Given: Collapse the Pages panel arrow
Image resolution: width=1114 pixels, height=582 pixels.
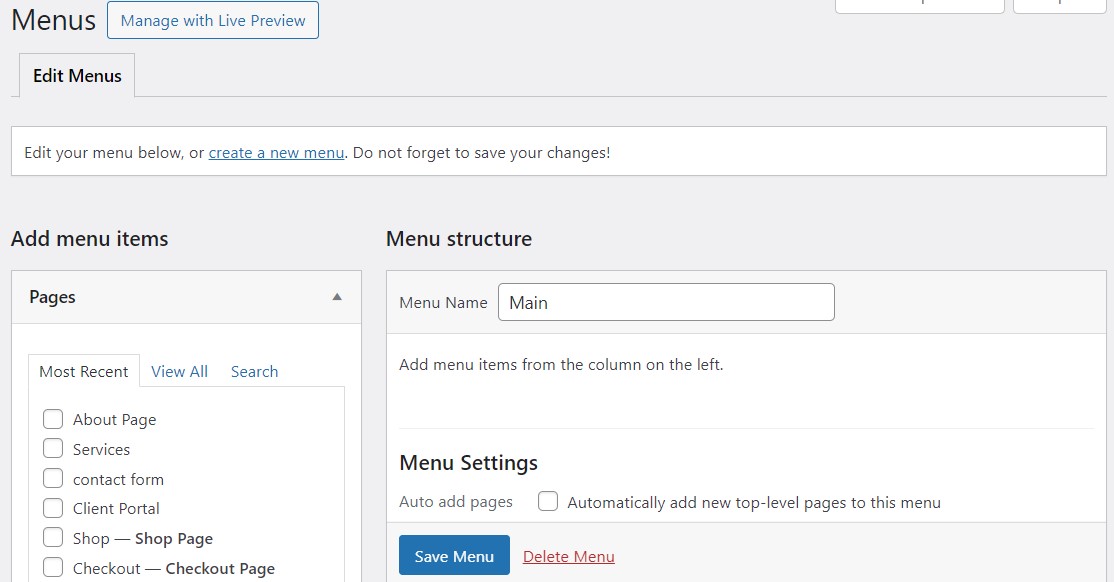Looking at the screenshot, I should pos(337,297).
